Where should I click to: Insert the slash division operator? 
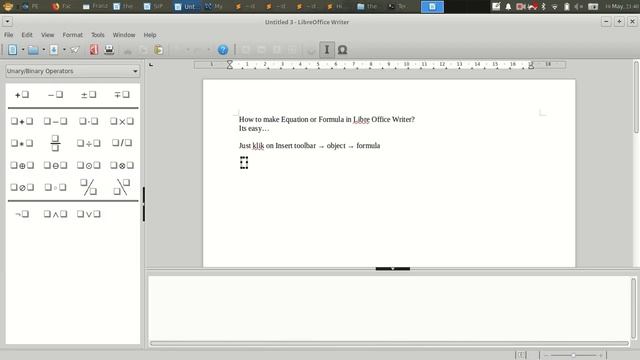coord(122,143)
